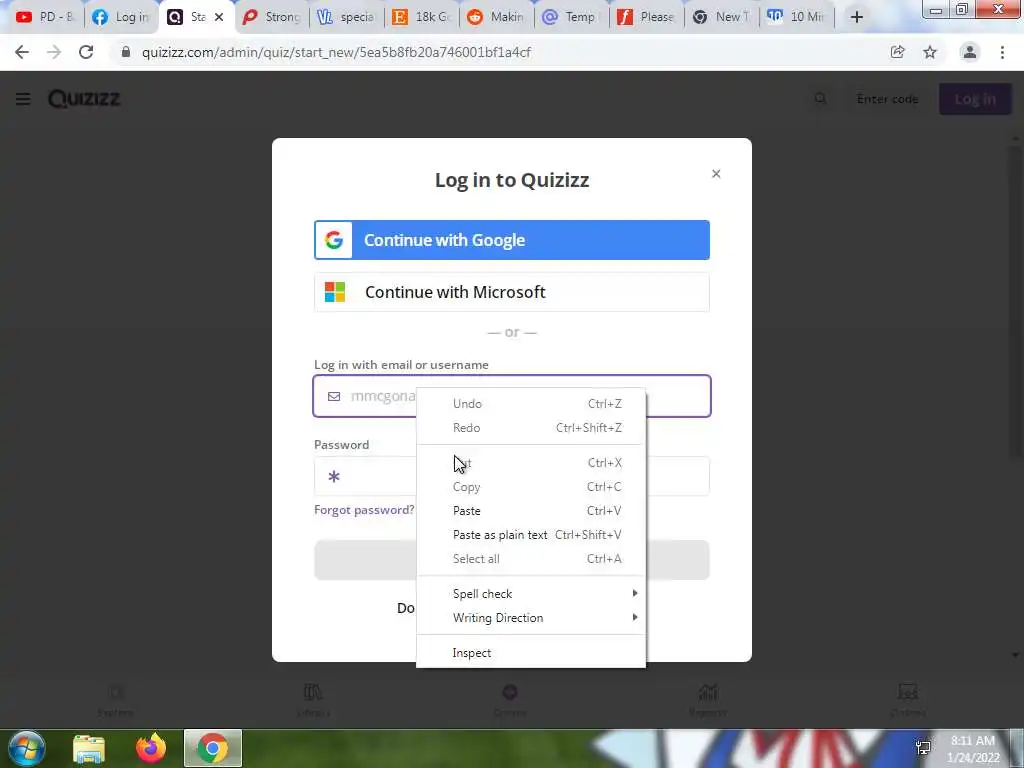This screenshot has width=1024, height=768.
Task: Choose Undo in the context menu
Action: click(531, 404)
